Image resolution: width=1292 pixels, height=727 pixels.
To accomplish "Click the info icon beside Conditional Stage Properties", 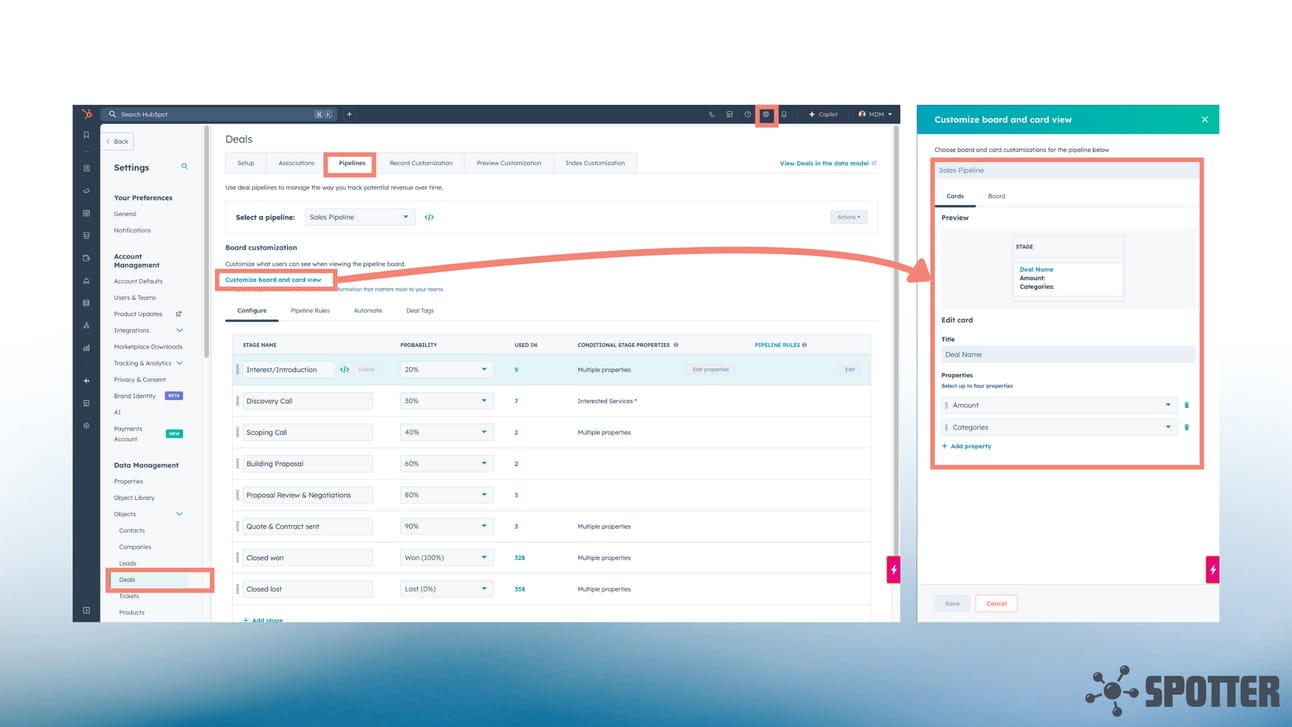I will pyautogui.click(x=676, y=345).
